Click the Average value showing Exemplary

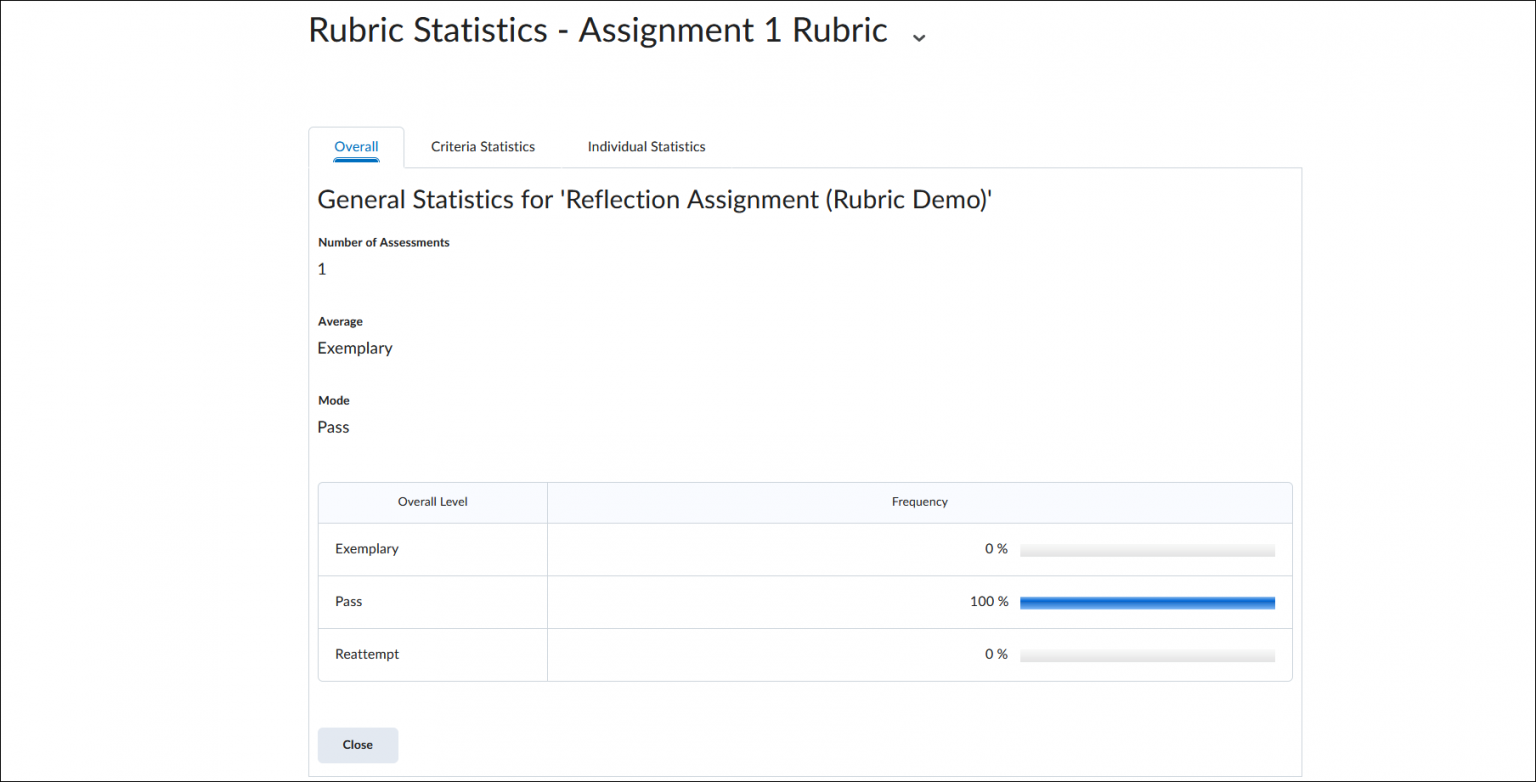355,347
